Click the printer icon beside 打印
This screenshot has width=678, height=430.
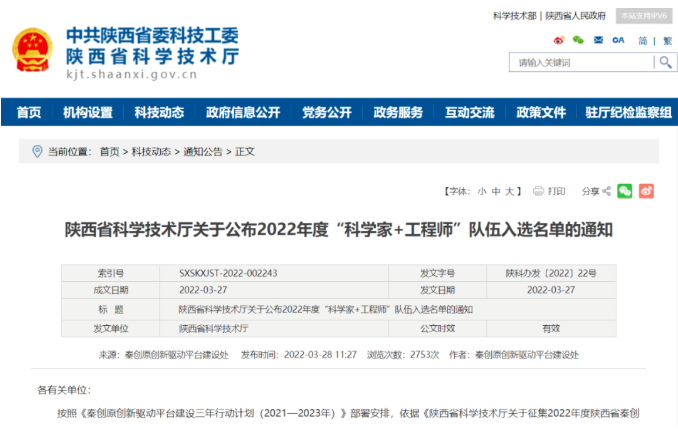click(537, 191)
